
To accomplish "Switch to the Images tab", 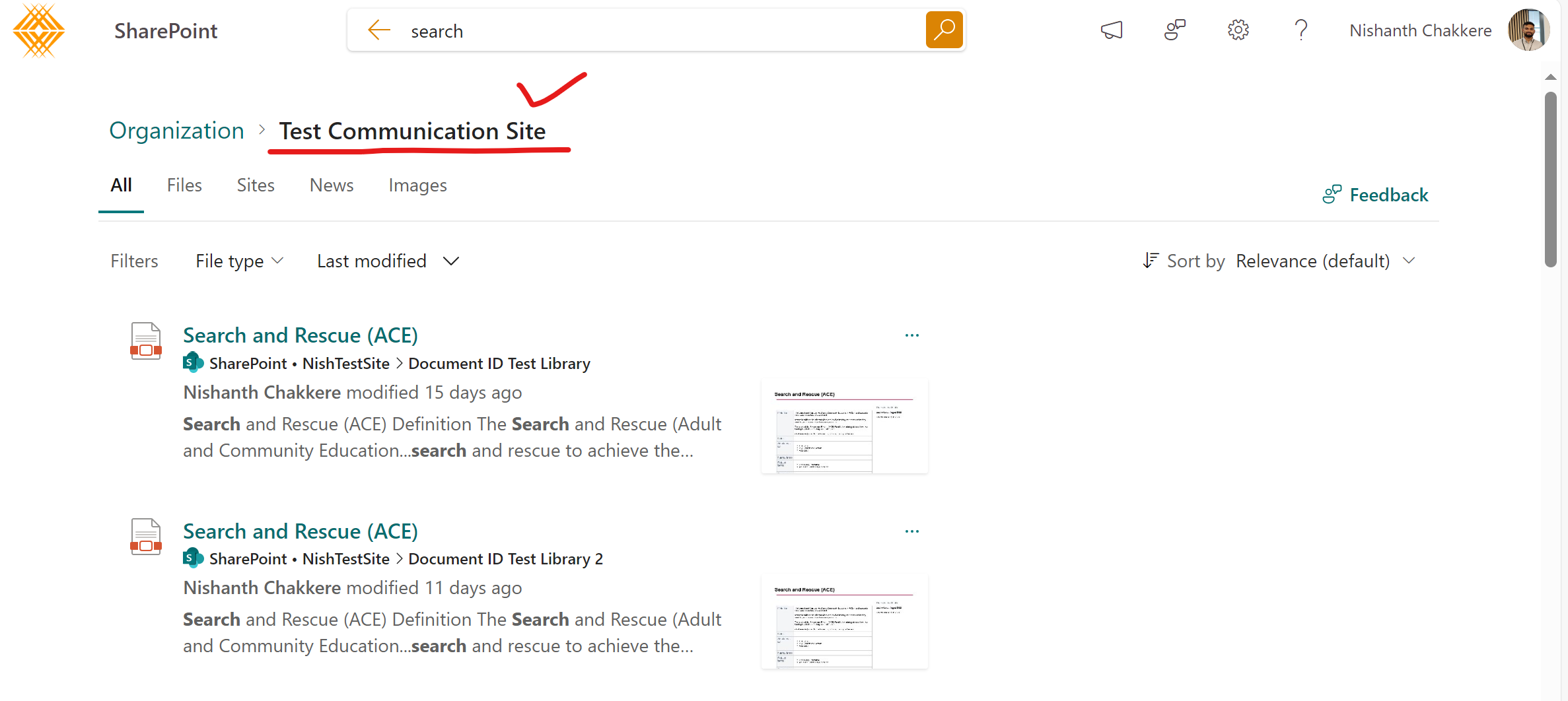I will coord(417,185).
